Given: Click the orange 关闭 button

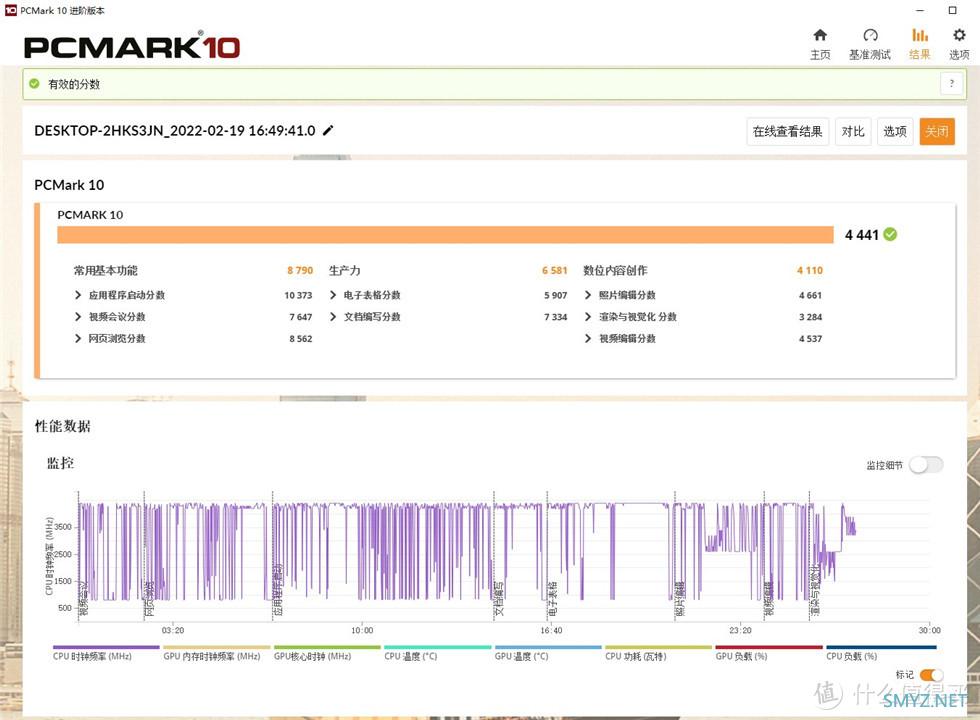Looking at the screenshot, I should click(937, 131).
